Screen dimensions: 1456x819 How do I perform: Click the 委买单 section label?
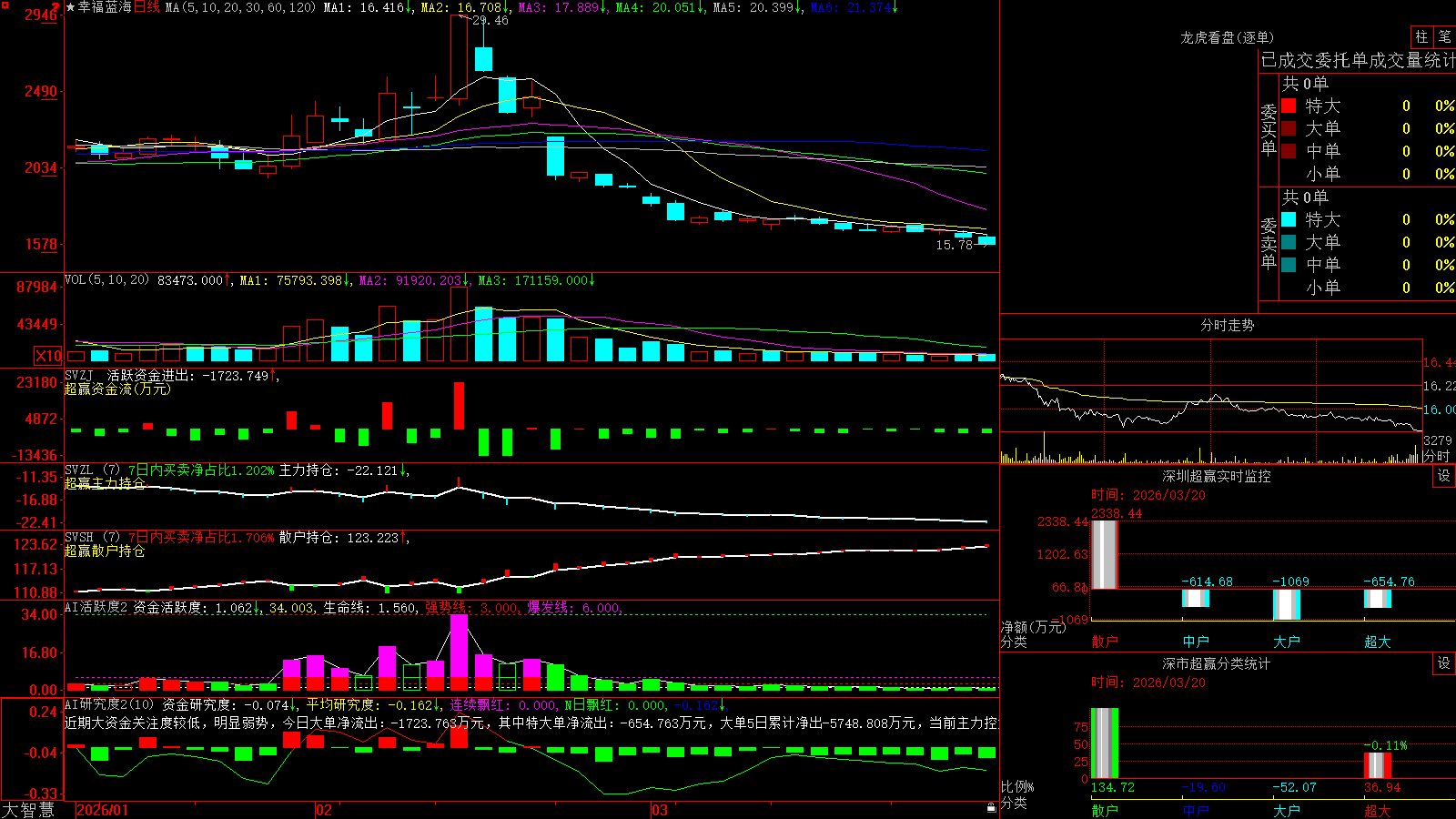pos(1269,129)
